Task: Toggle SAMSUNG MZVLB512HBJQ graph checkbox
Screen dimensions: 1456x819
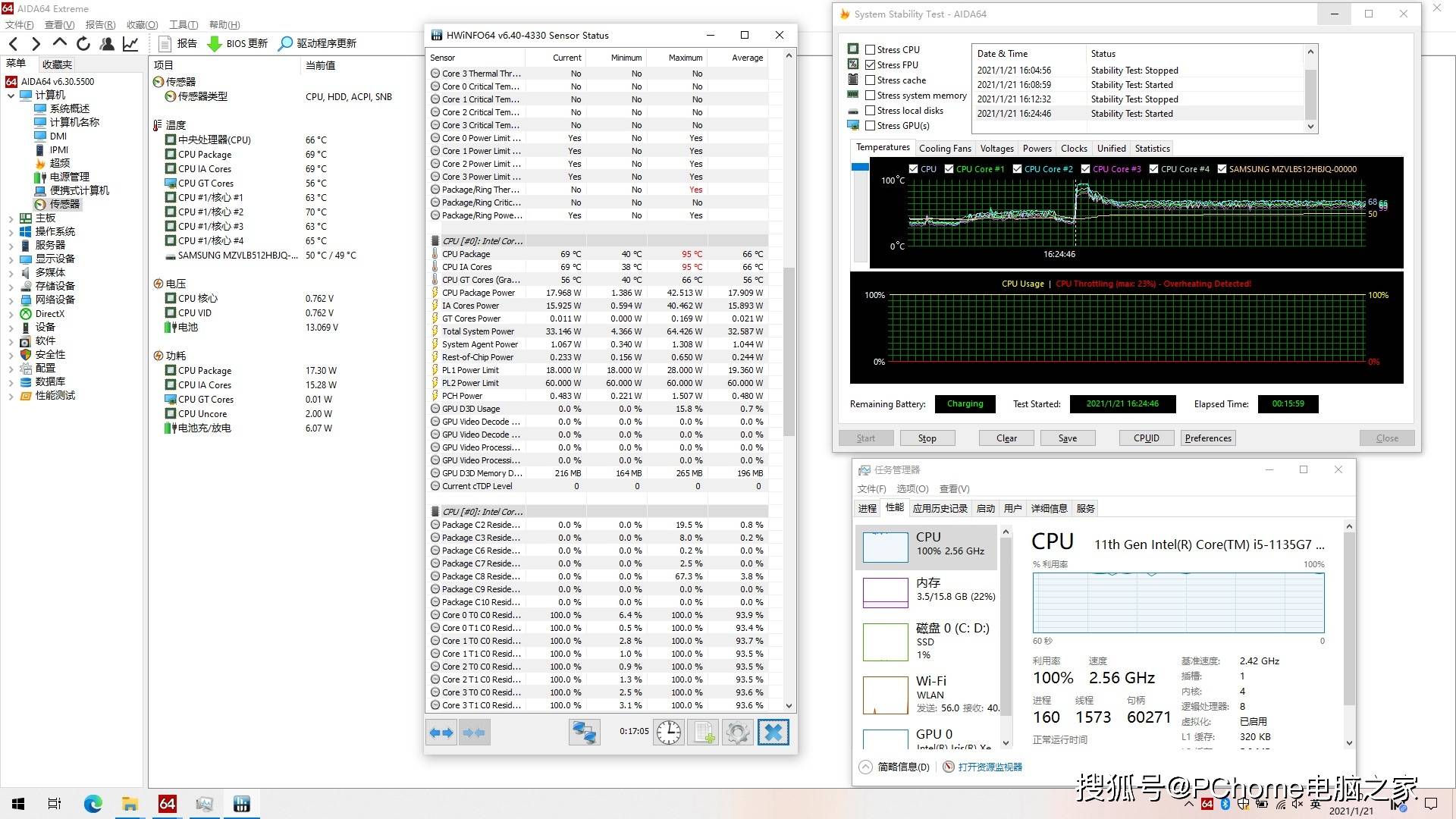Action: pyautogui.click(x=1222, y=169)
